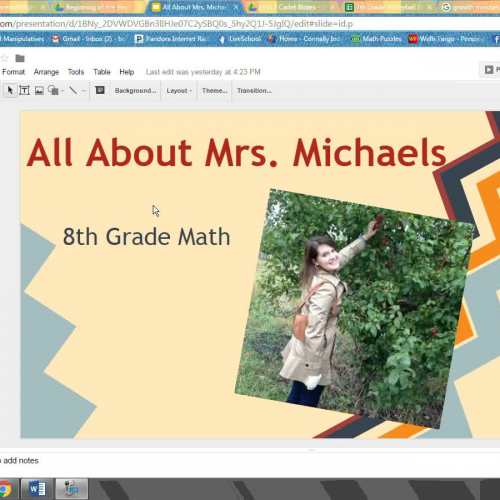Switch to Beginning of the Year tab
The image size is (500, 500).
(96, 7)
